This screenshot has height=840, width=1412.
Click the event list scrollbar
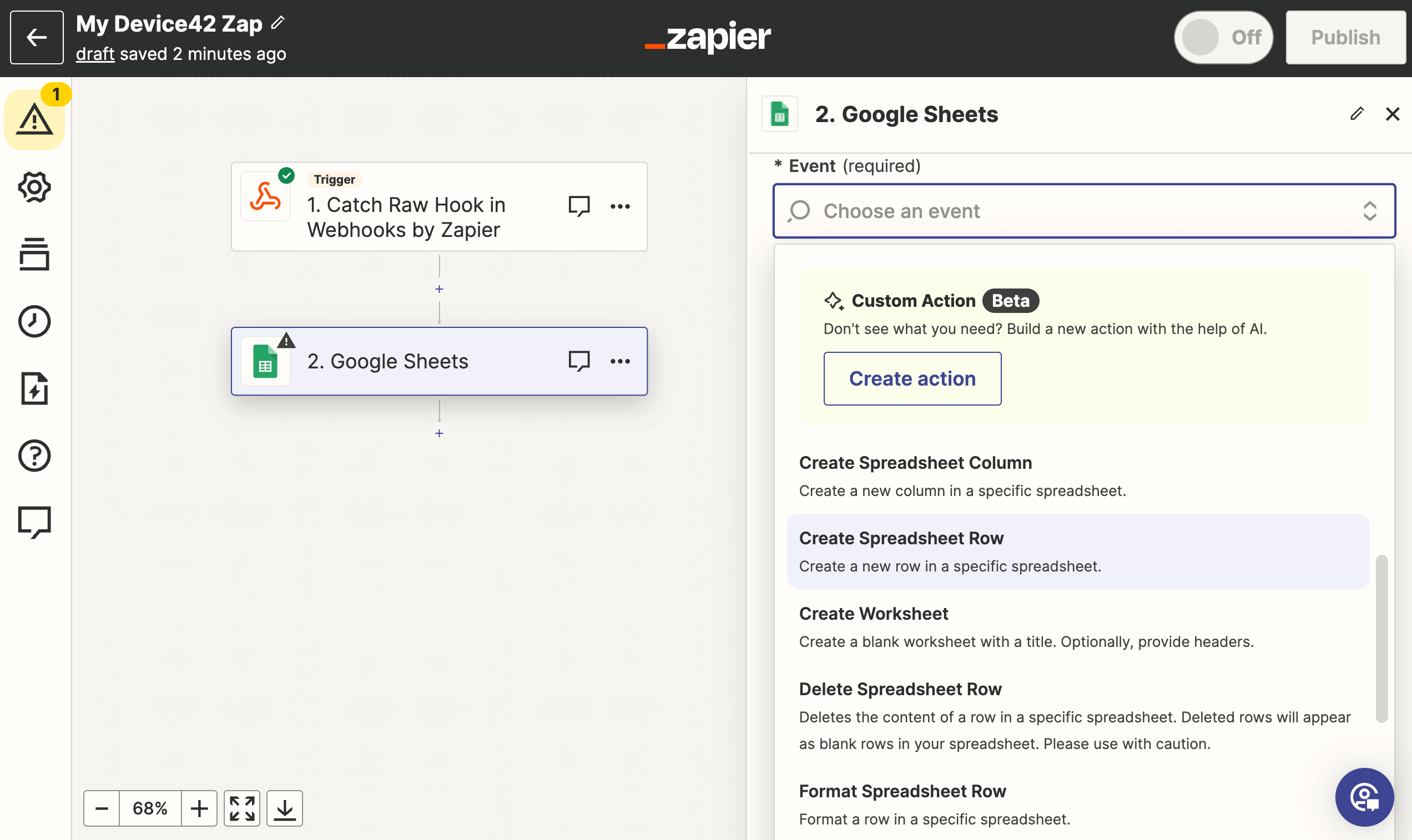click(x=1381, y=639)
